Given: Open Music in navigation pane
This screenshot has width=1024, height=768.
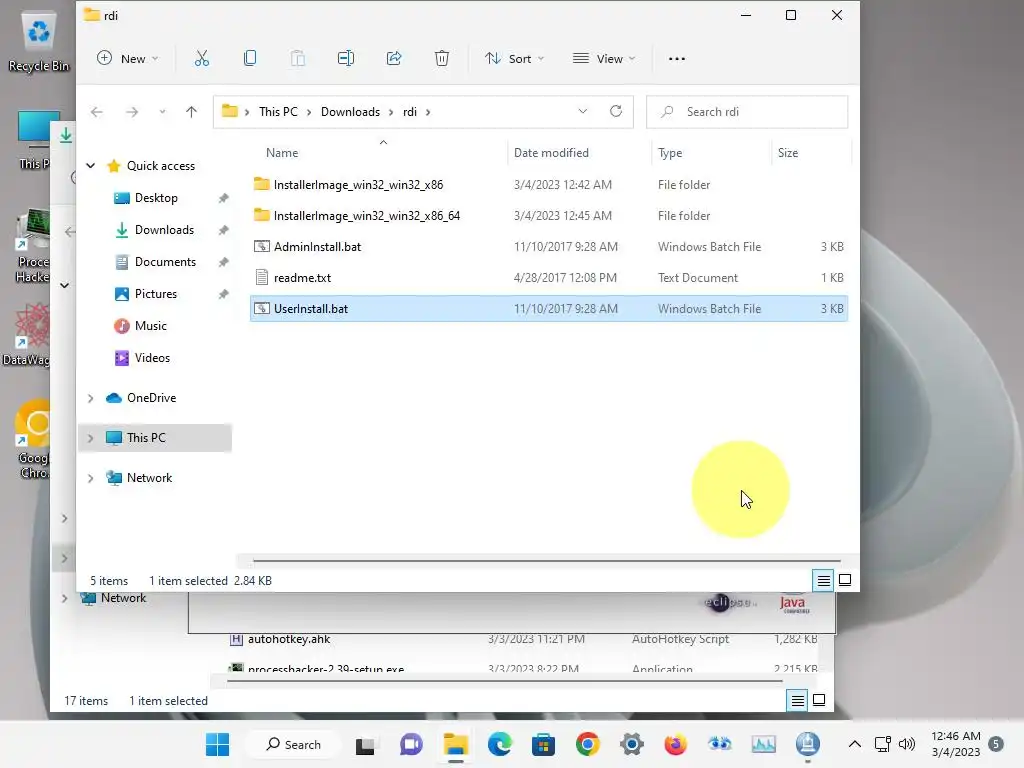Looking at the screenshot, I should click(x=150, y=326).
